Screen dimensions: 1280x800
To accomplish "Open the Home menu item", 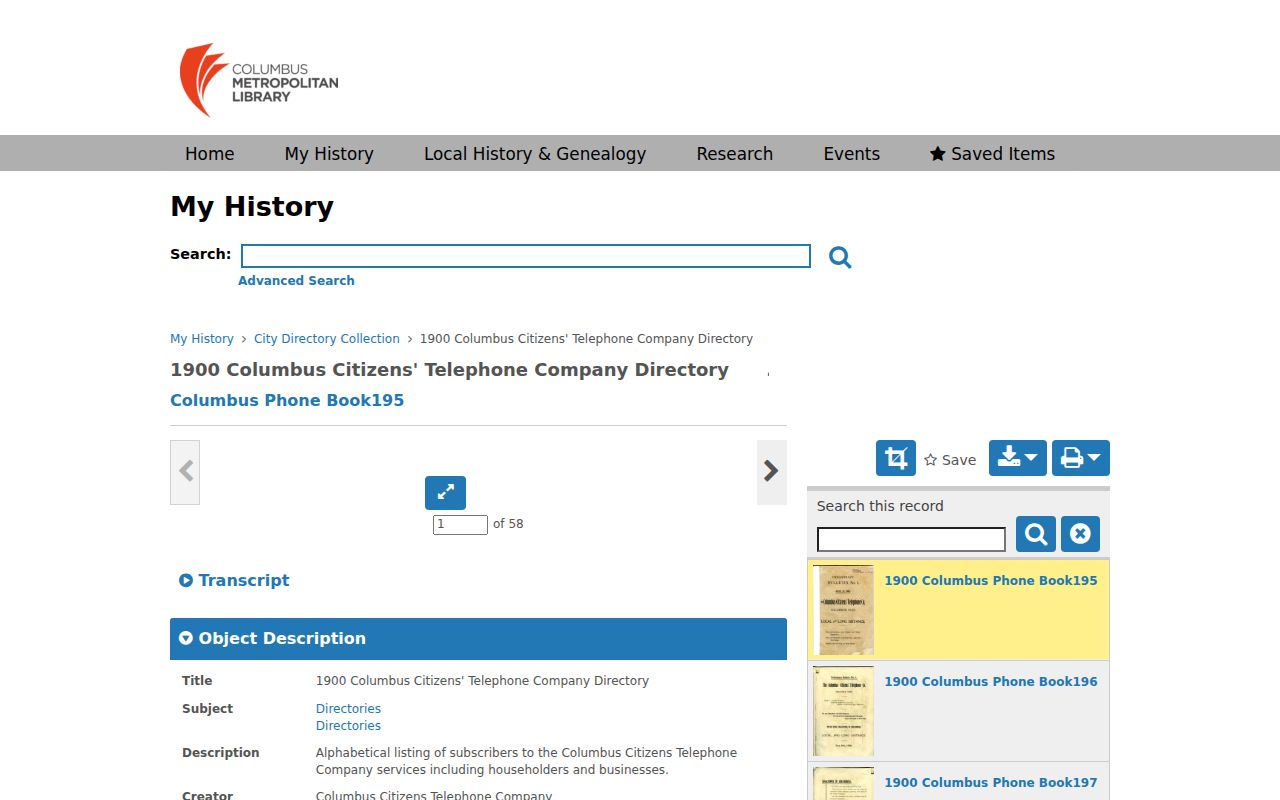I will [x=209, y=153].
